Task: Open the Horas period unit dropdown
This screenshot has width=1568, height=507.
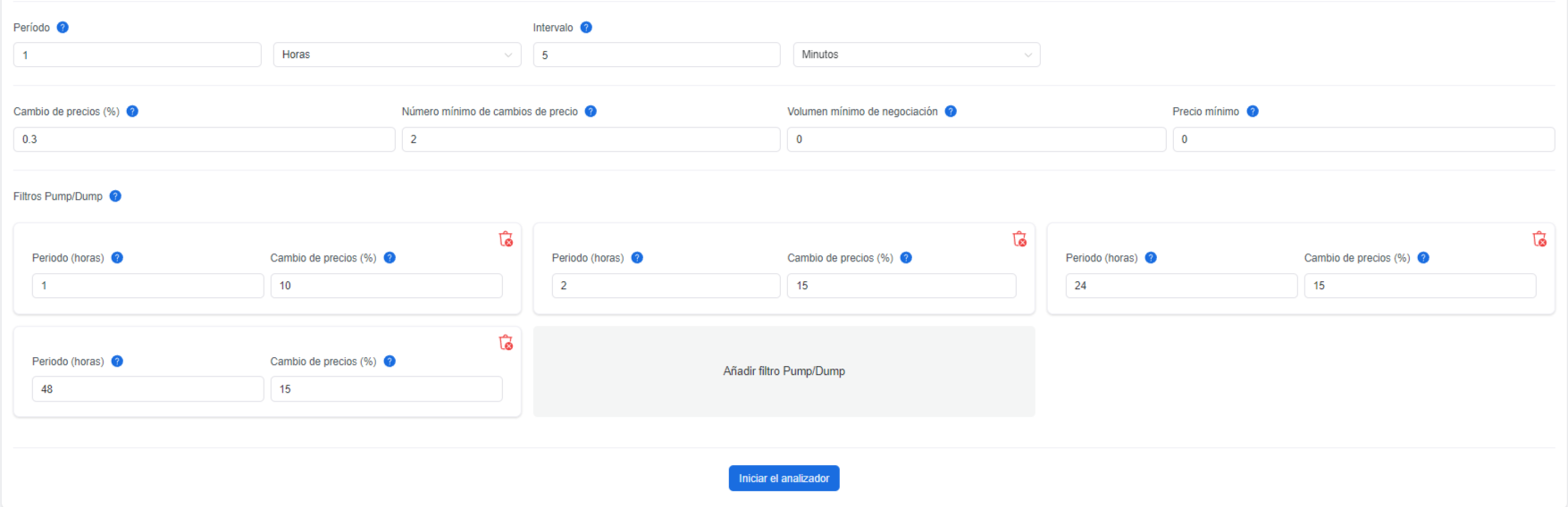Action: (x=398, y=54)
